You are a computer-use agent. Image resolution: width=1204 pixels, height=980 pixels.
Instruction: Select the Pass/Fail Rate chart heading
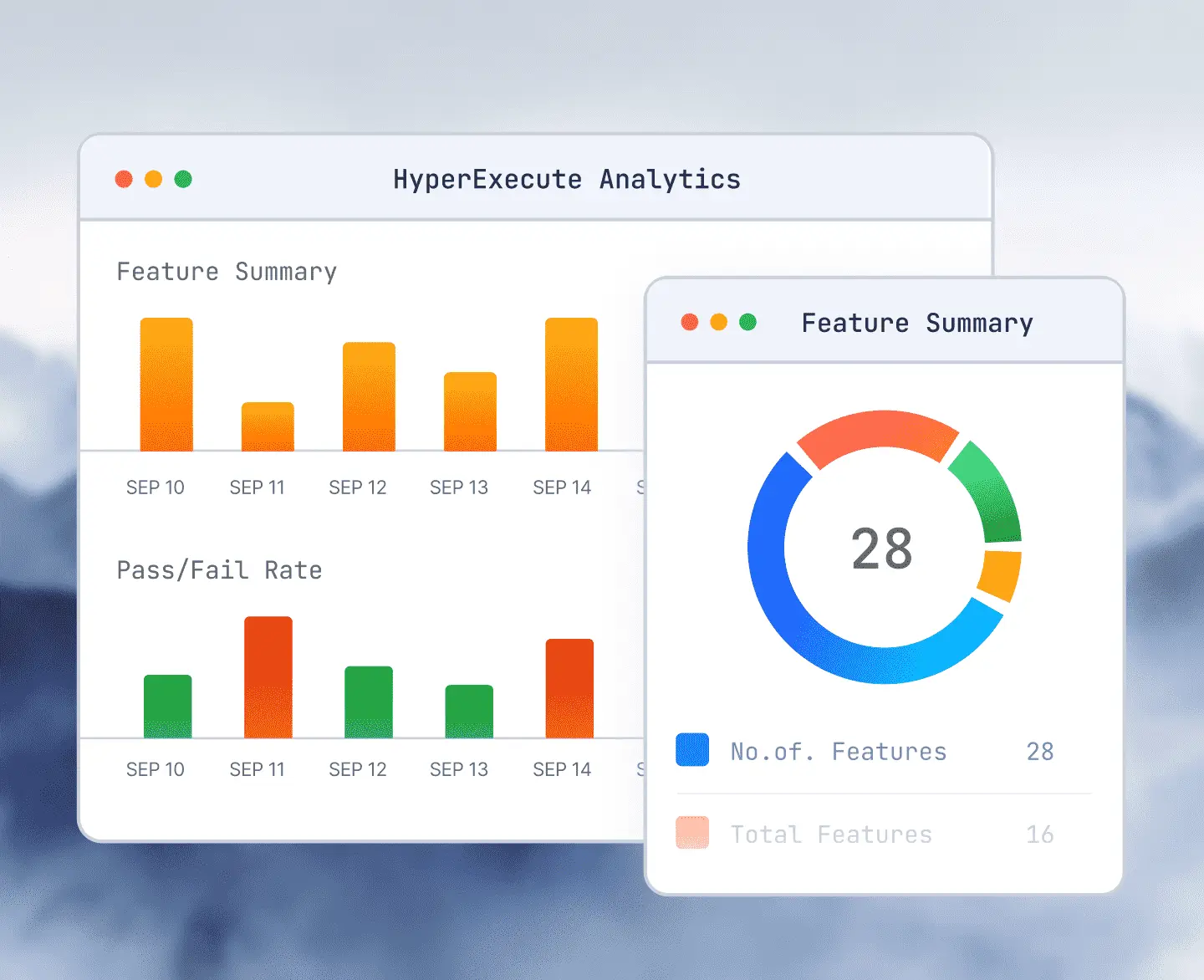click(x=219, y=570)
